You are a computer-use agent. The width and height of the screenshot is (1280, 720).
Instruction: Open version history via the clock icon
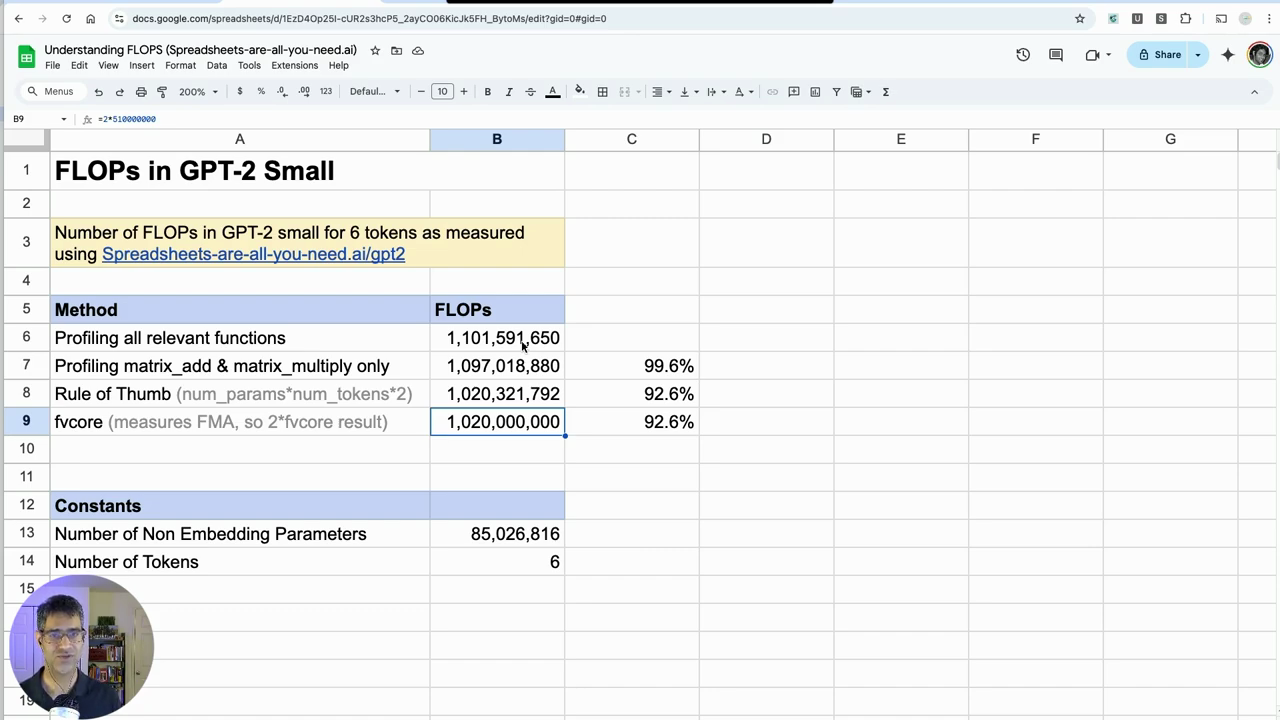point(1023,55)
